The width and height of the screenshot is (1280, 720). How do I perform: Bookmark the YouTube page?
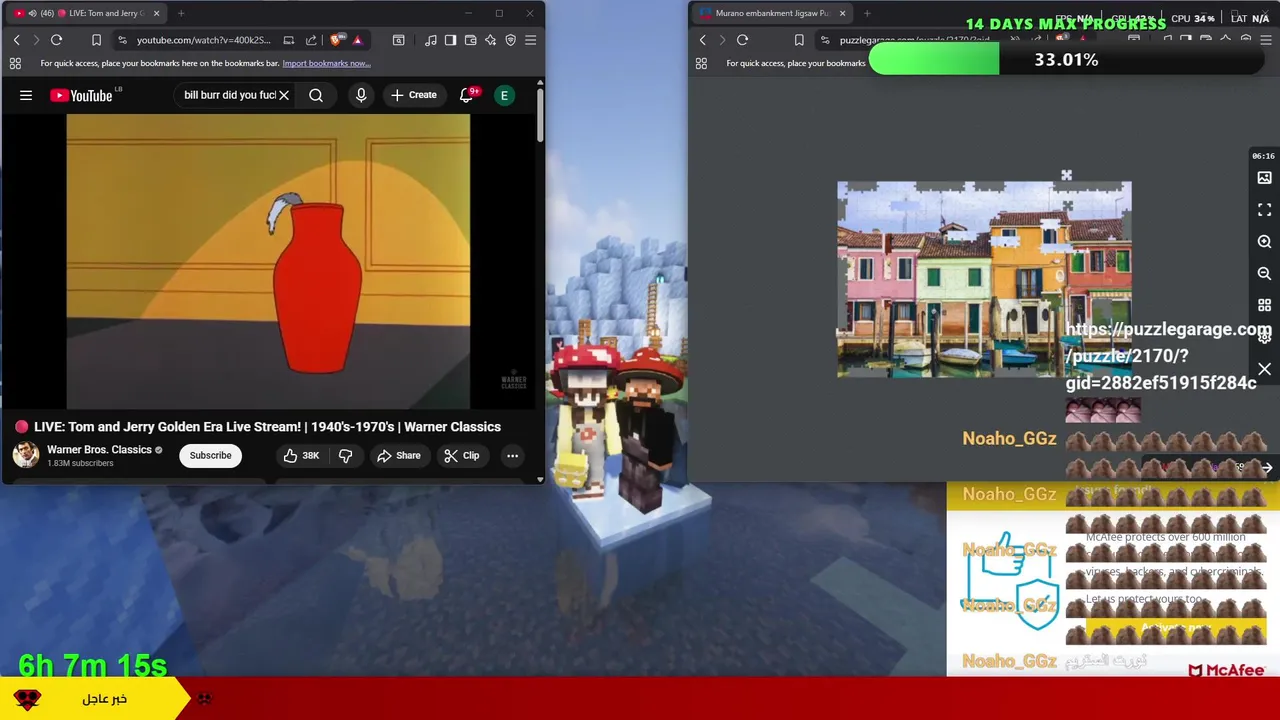click(96, 40)
